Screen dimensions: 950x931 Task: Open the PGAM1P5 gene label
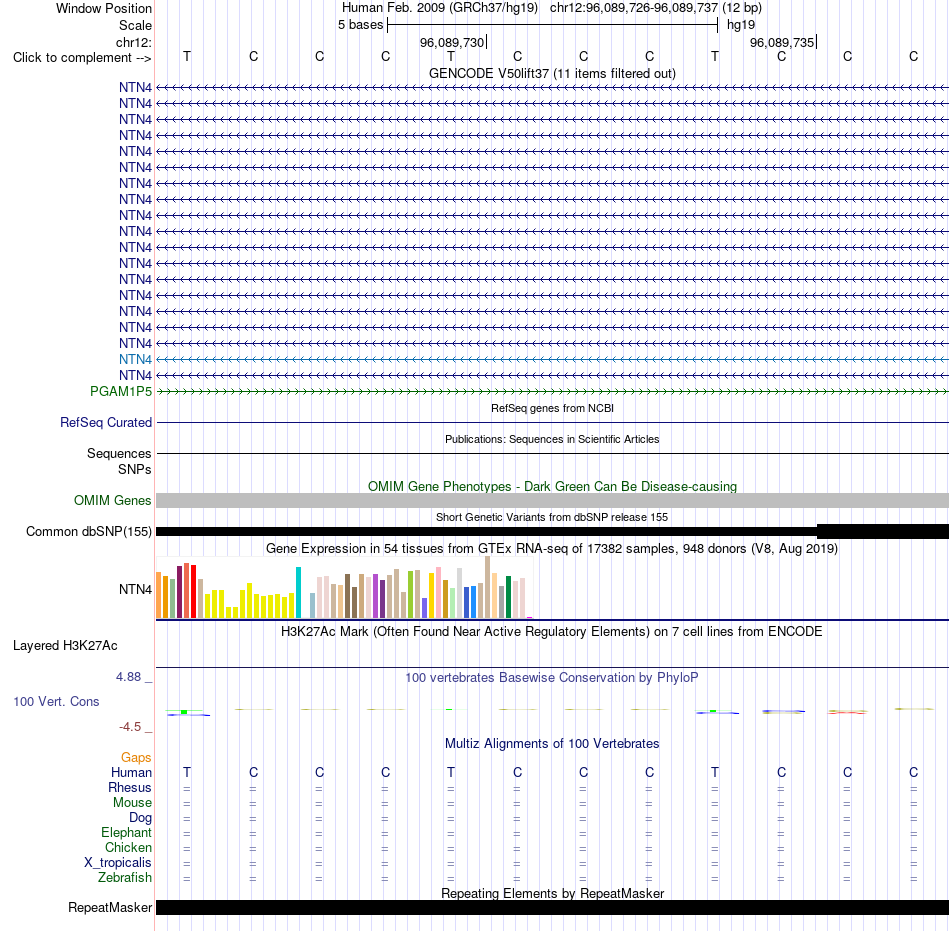121,391
